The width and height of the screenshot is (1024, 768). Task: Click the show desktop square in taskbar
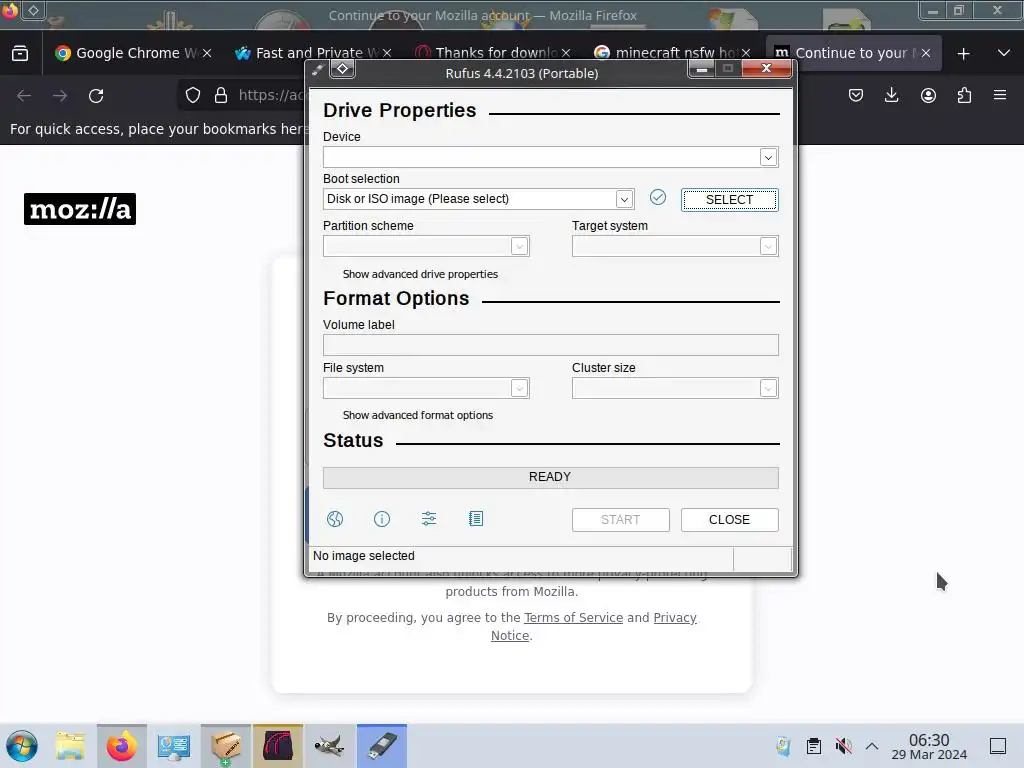click(x=998, y=746)
